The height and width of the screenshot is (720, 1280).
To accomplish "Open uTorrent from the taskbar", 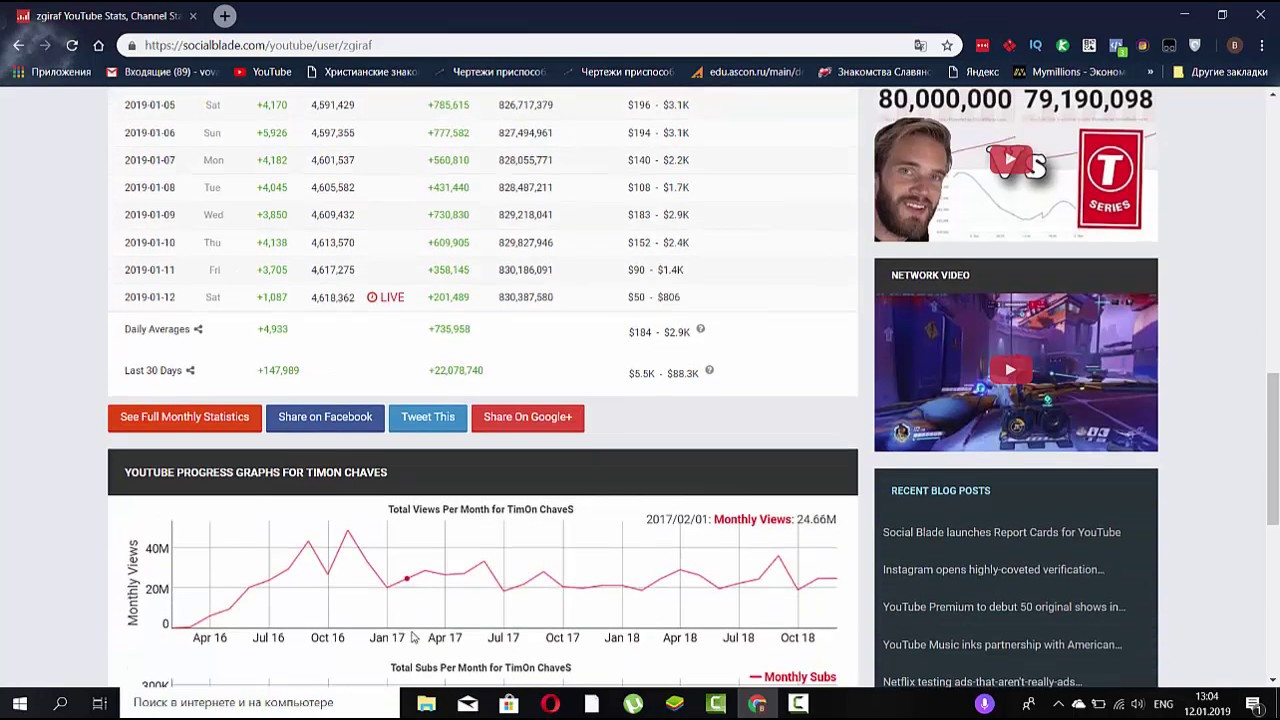I will point(633,703).
